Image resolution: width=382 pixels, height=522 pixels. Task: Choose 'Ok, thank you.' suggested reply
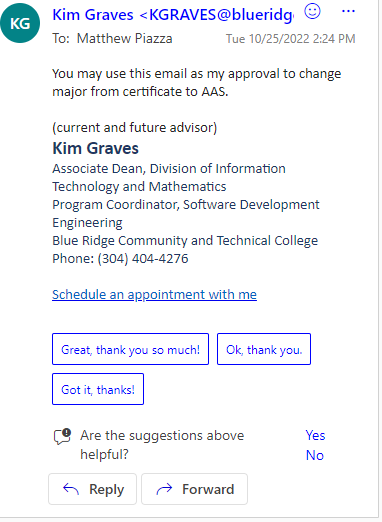[x=264, y=349]
